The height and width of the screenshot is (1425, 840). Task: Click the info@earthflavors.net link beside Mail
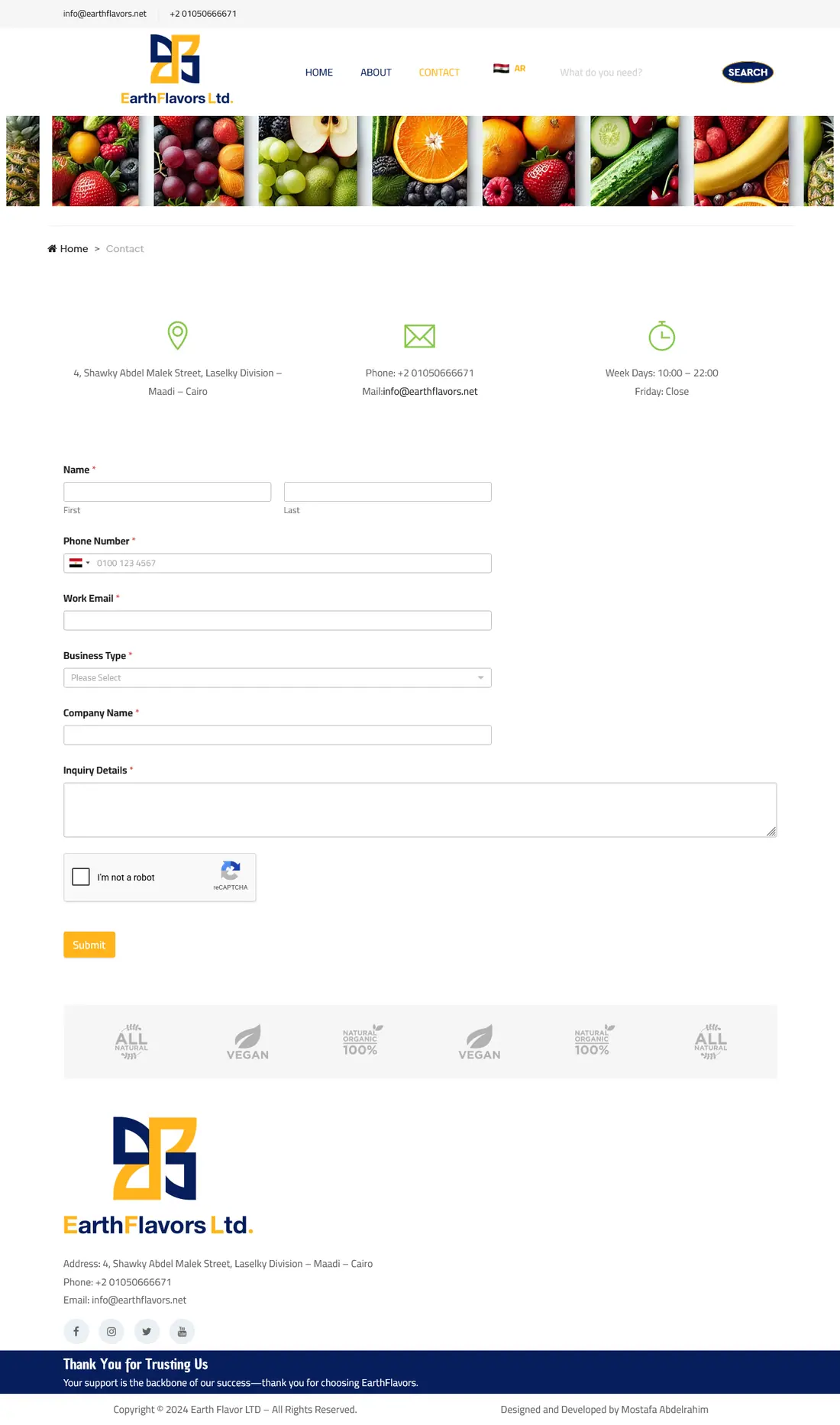pos(430,392)
